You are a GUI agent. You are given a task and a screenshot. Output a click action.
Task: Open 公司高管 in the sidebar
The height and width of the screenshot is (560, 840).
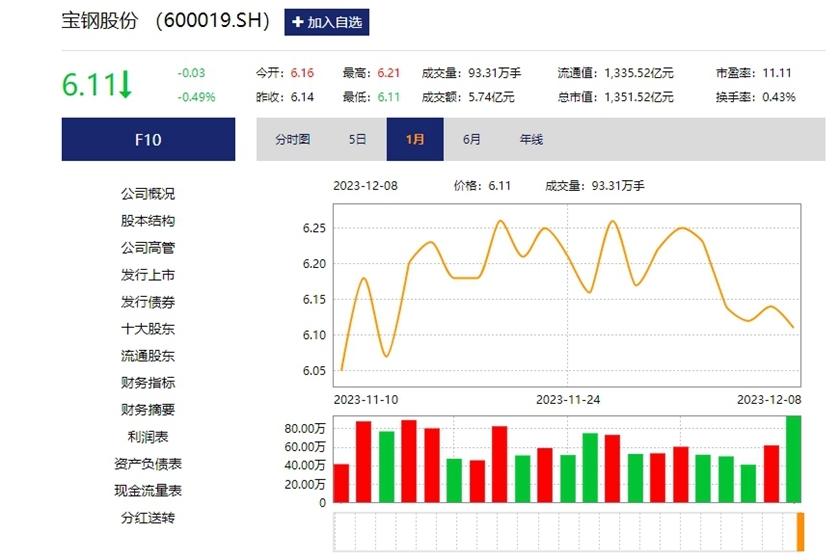[148, 248]
